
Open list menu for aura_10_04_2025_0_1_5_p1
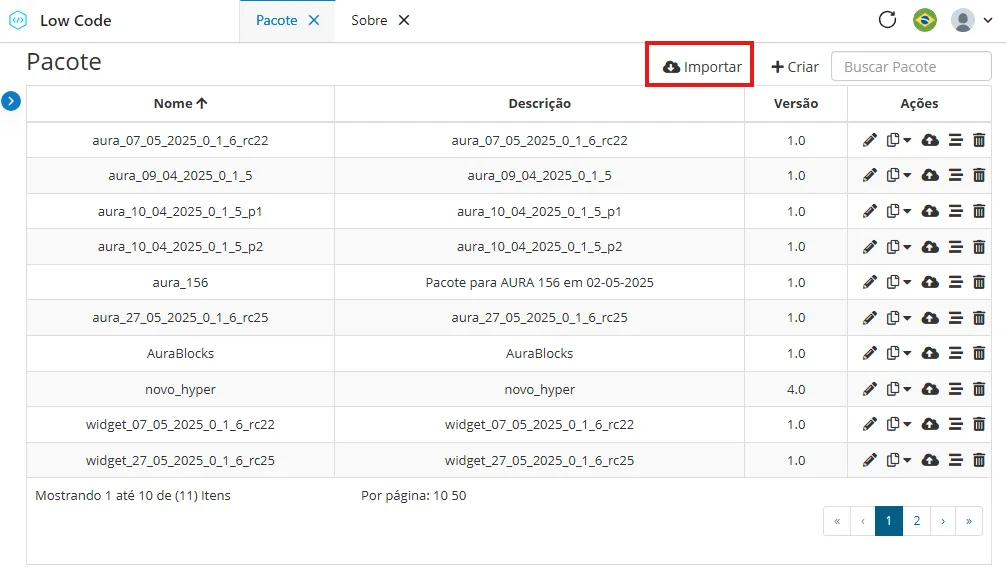point(955,211)
